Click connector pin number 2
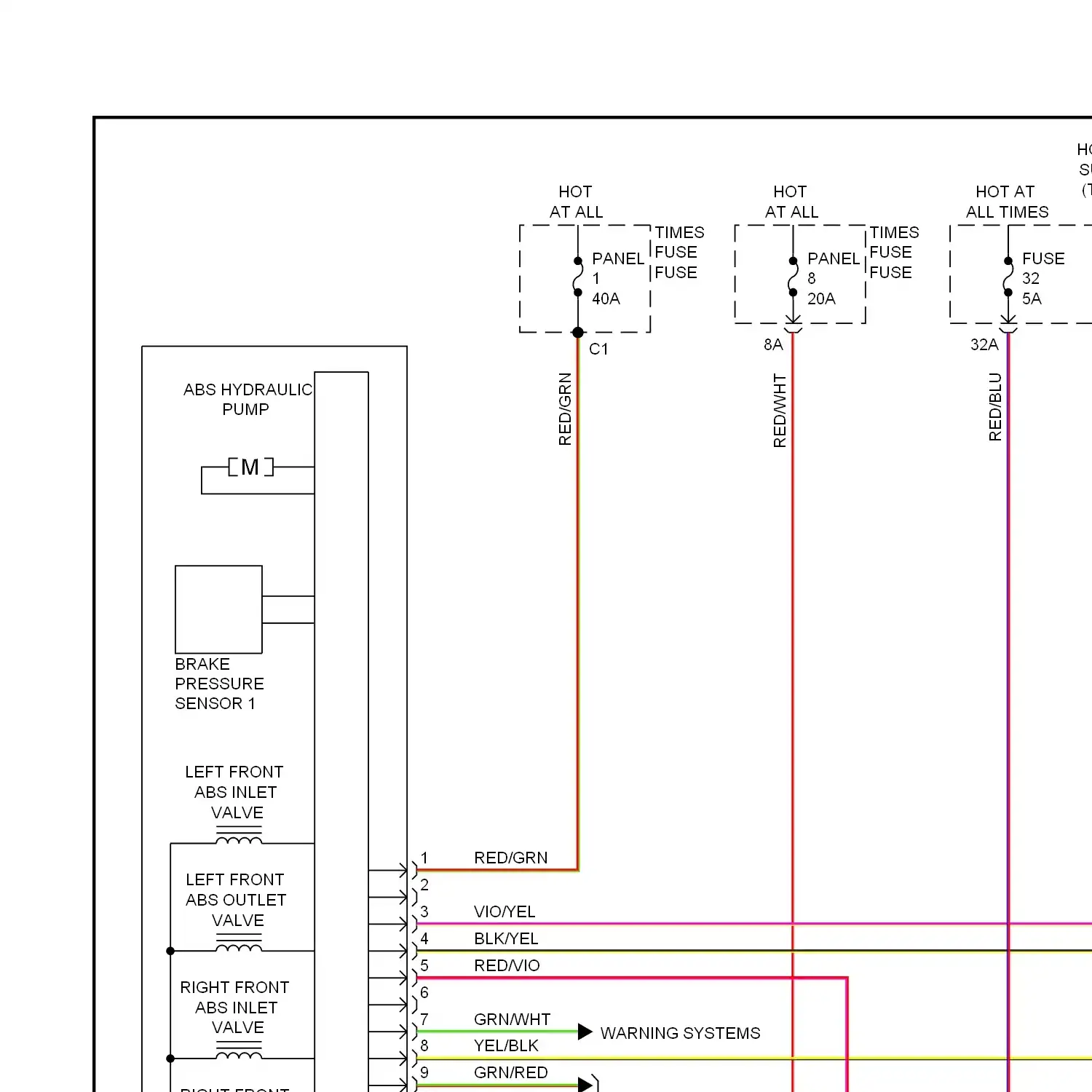This screenshot has height=1092, width=1092. point(424,885)
